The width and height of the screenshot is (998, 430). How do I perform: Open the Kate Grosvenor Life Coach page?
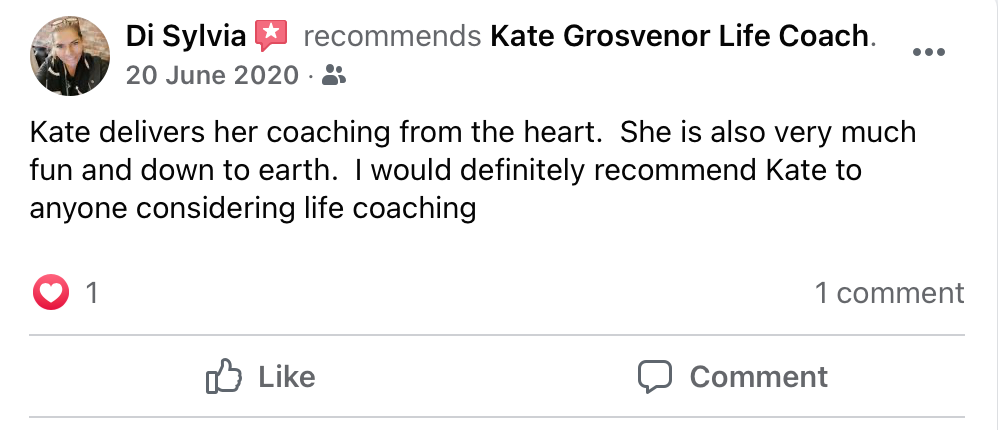[x=680, y=37]
